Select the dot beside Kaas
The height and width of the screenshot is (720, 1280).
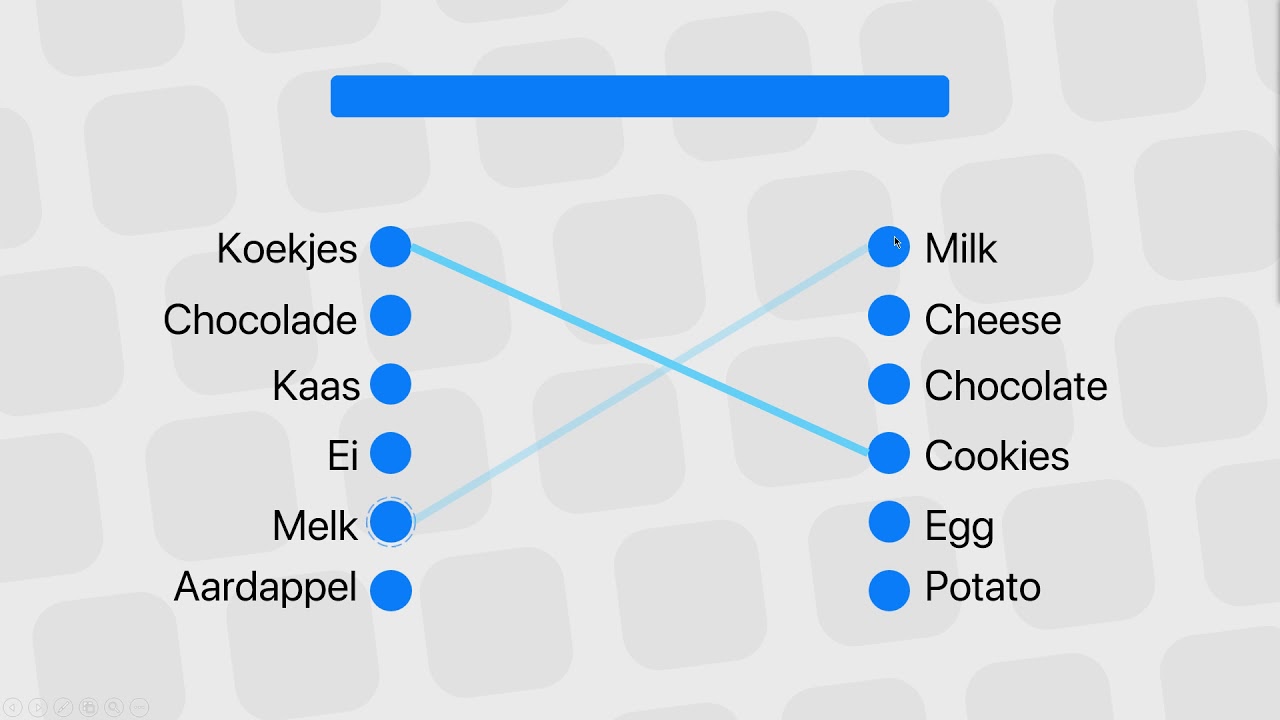[x=391, y=384]
